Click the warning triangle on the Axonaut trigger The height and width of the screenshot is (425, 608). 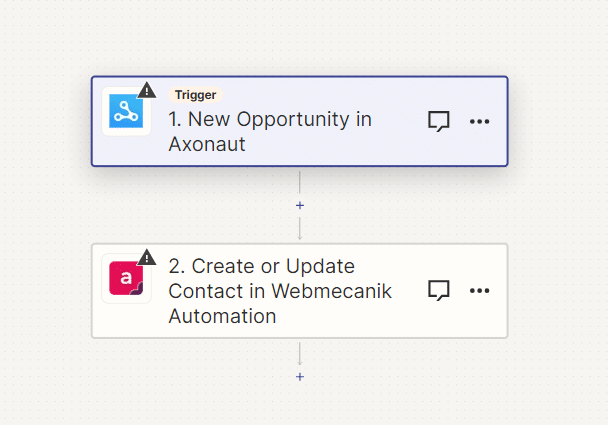[x=147, y=90]
